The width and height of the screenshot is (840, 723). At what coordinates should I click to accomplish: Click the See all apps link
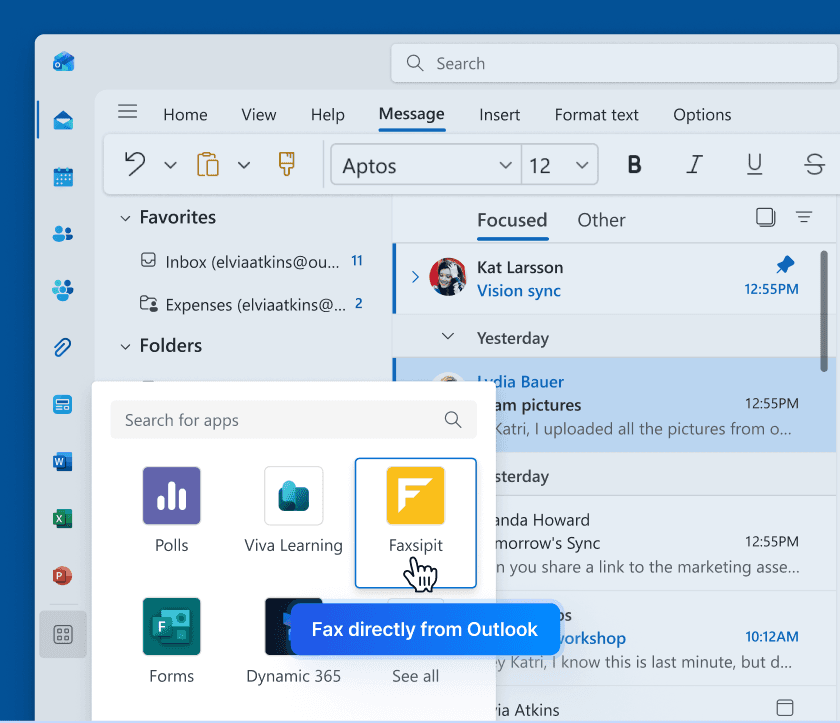(416, 676)
